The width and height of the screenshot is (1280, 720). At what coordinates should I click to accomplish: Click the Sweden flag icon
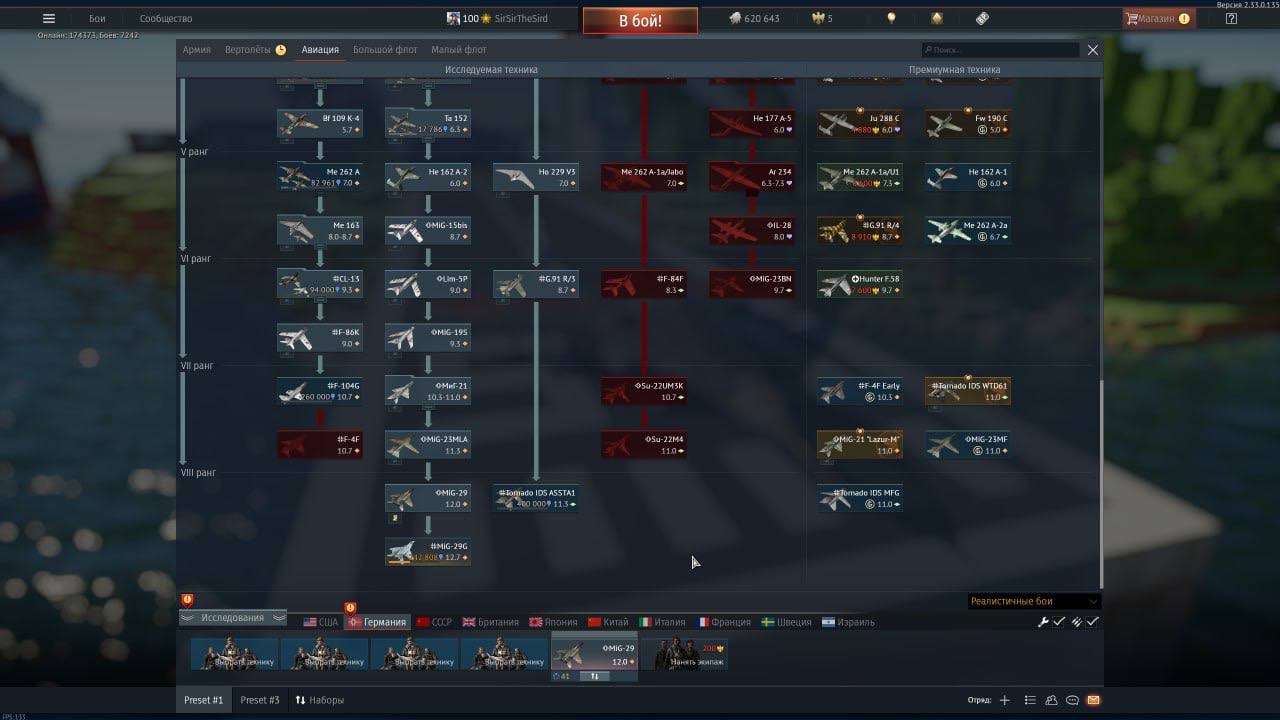(x=768, y=622)
